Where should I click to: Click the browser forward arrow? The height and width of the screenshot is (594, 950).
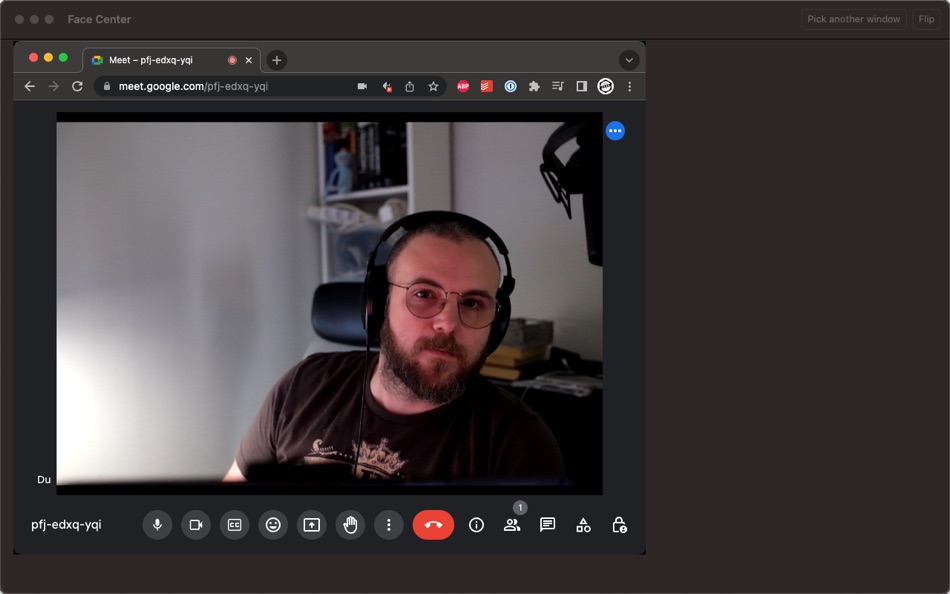pyautogui.click(x=53, y=87)
